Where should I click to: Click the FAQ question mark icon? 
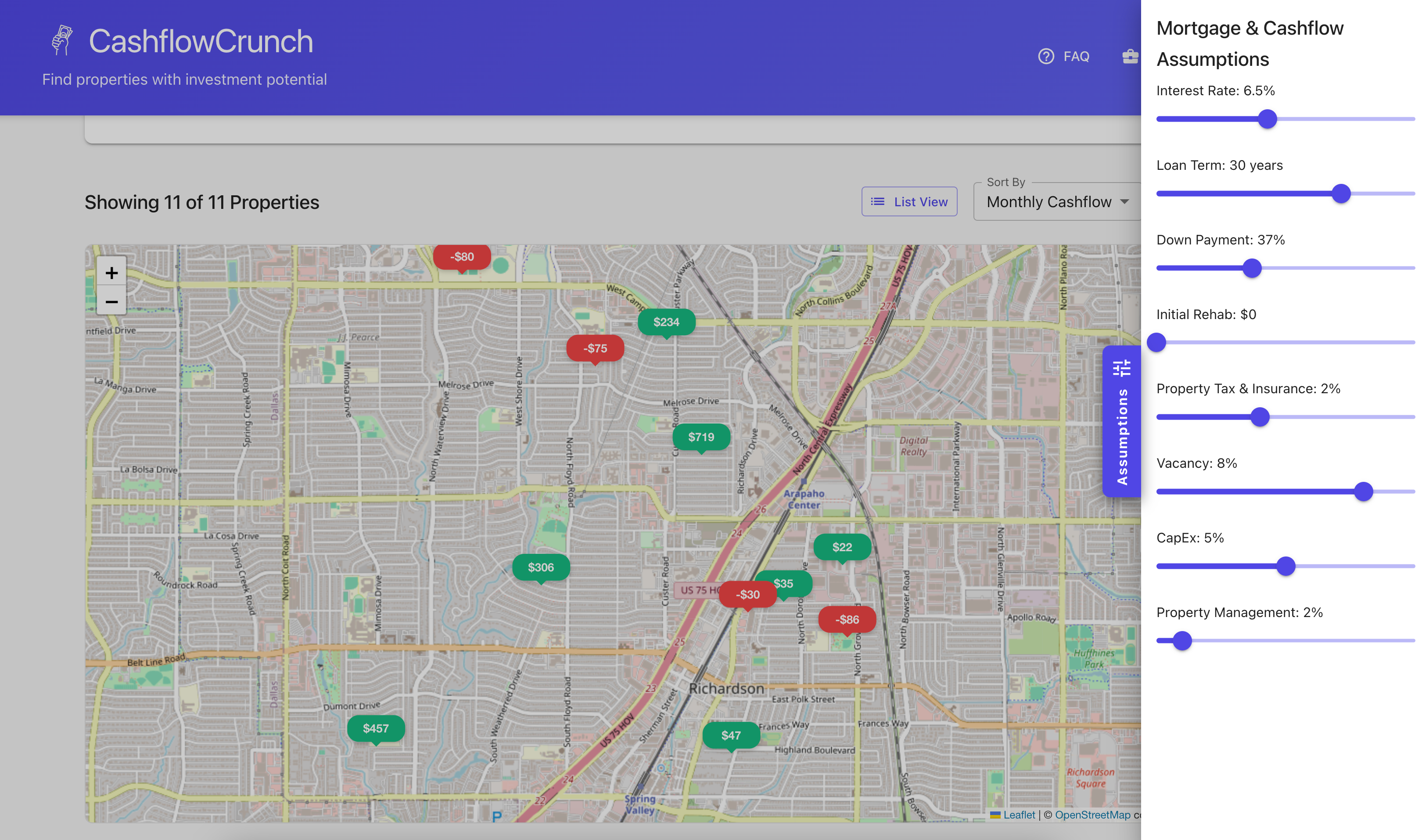point(1045,57)
